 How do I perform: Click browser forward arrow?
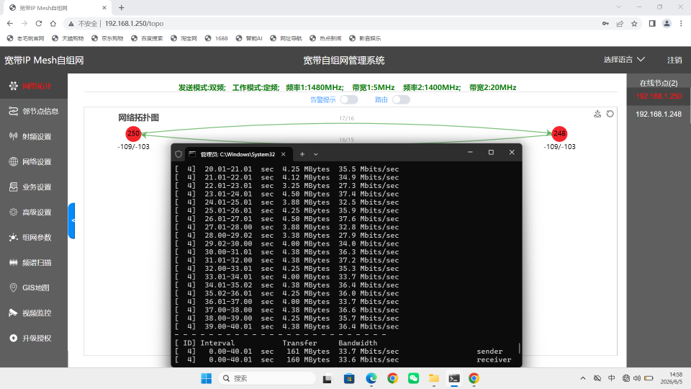tap(24, 23)
